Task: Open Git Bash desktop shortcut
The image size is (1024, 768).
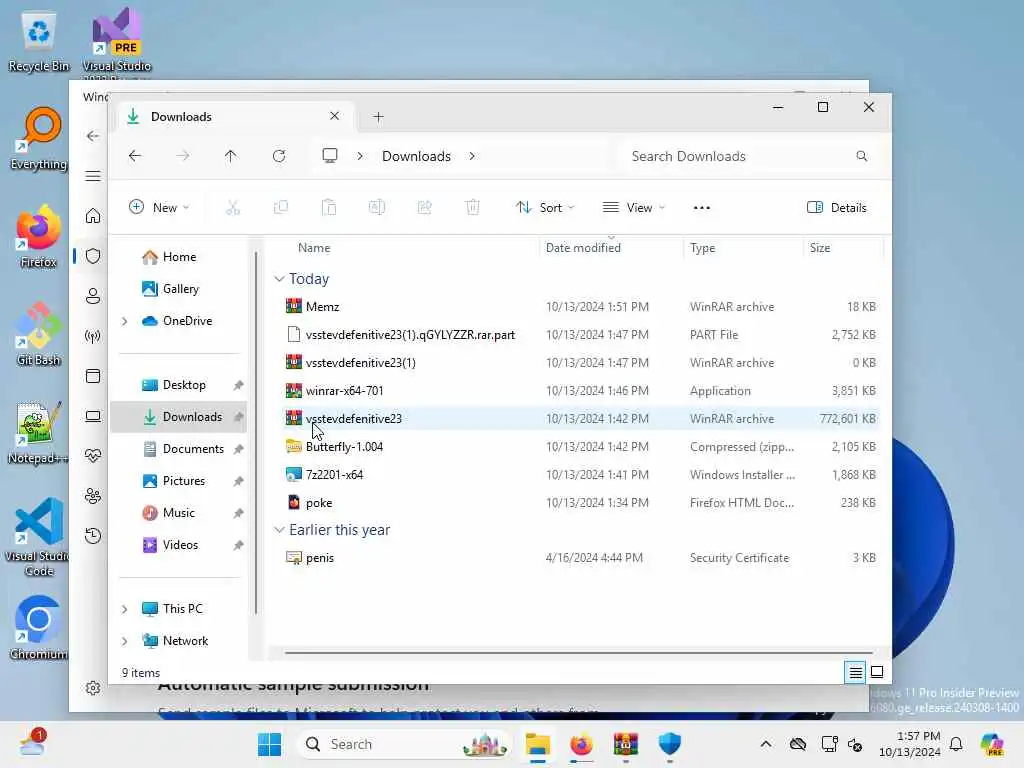Action: pos(39,335)
